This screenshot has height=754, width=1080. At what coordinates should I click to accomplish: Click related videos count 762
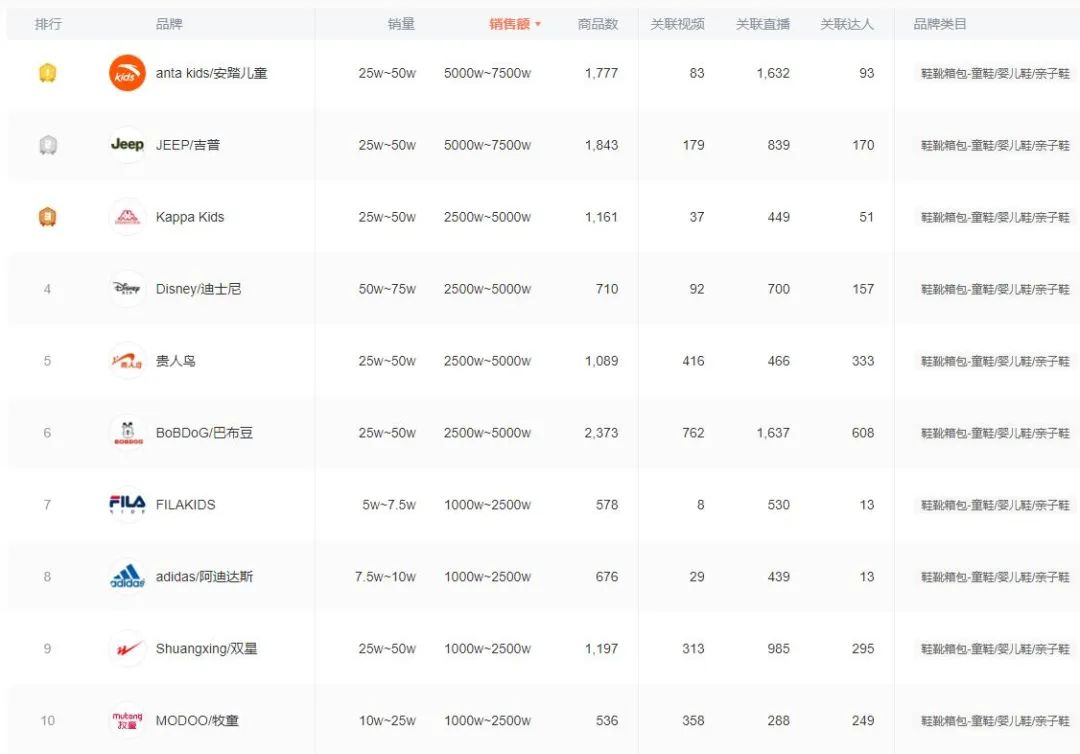(693, 432)
